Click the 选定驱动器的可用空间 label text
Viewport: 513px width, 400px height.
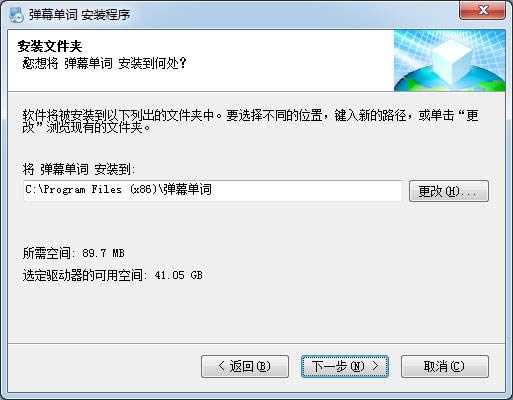click(x=83, y=275)
